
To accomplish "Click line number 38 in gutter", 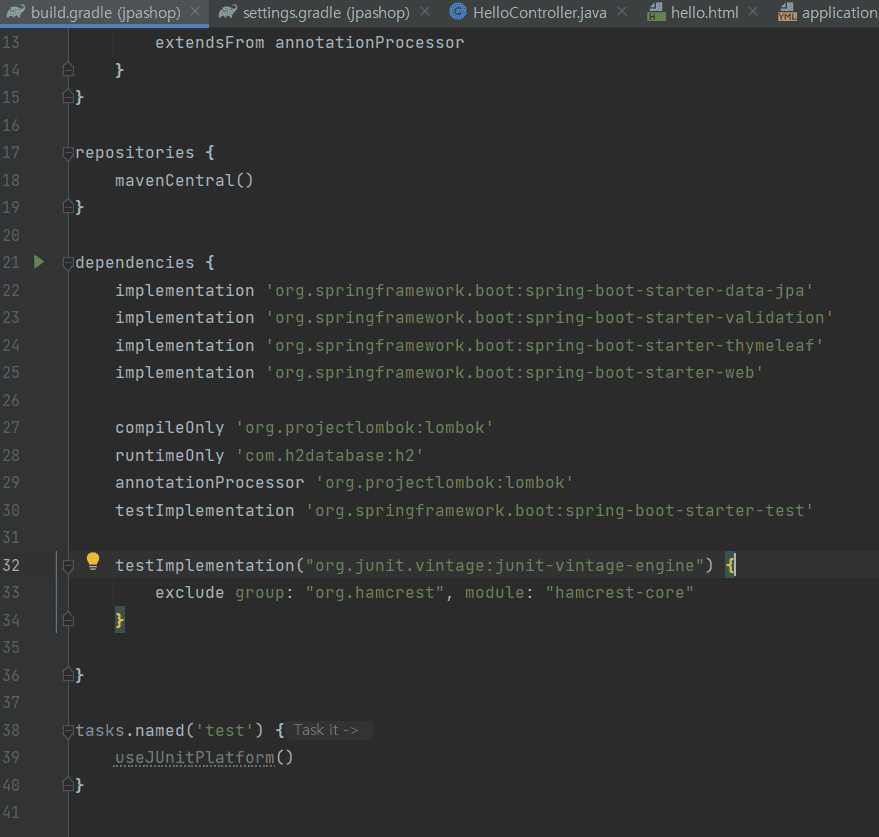I will coord(11,730).
